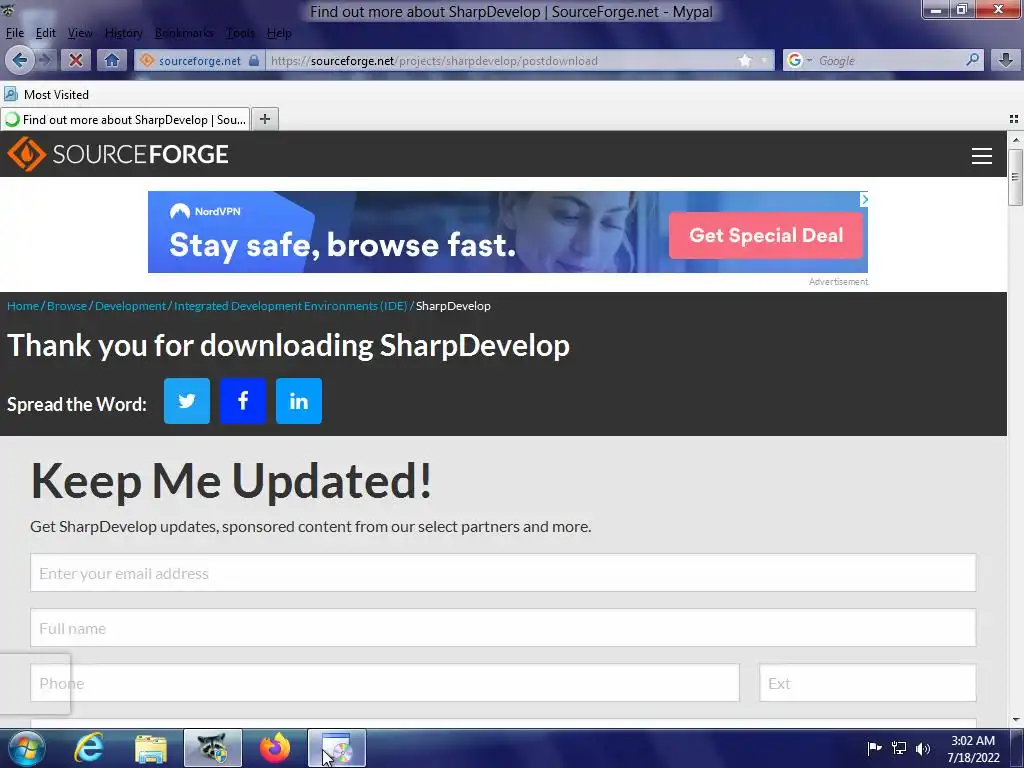Screen dimensions: 1024x768
Task: Click the NordVPN banner advertisement
Action: click(507, 232)
